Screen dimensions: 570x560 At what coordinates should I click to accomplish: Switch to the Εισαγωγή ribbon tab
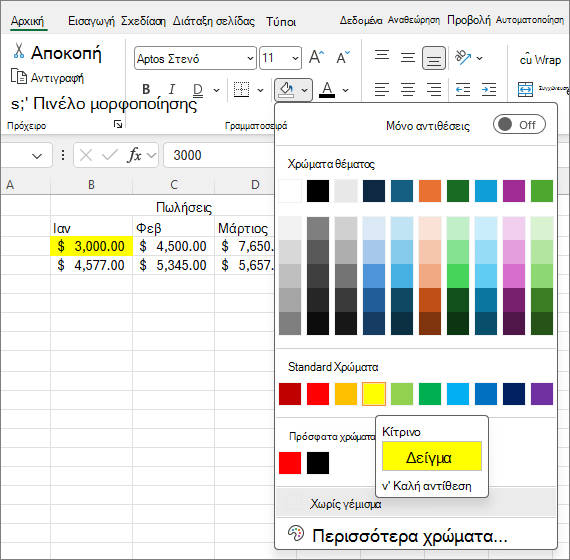click(x=91, y=21)
